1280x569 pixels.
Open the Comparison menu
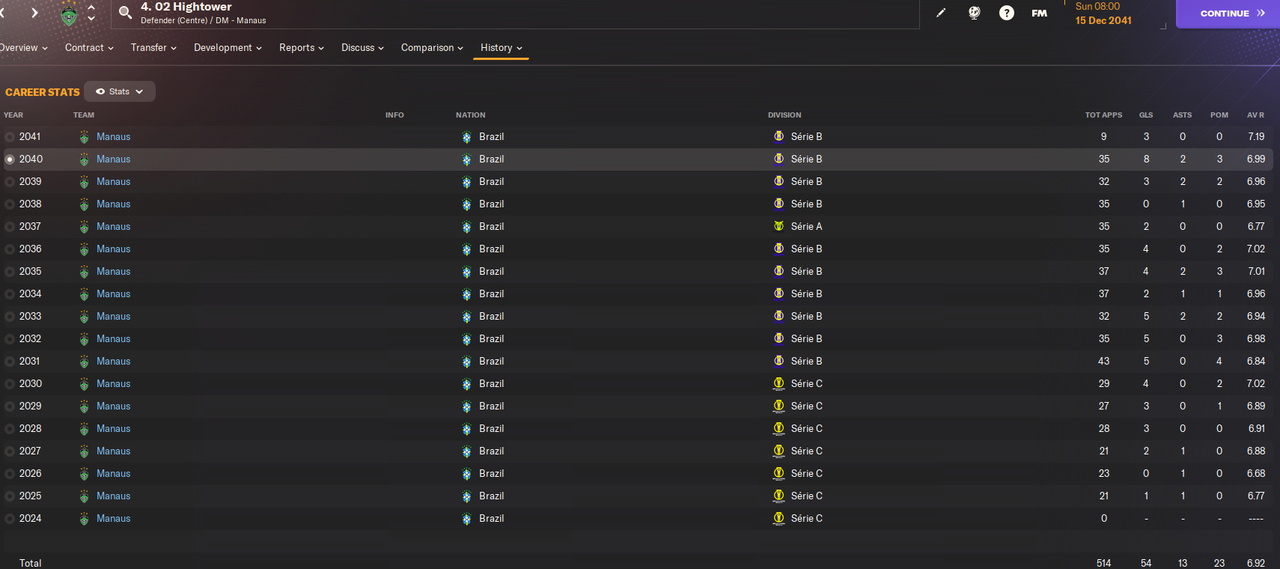[432, 47]
